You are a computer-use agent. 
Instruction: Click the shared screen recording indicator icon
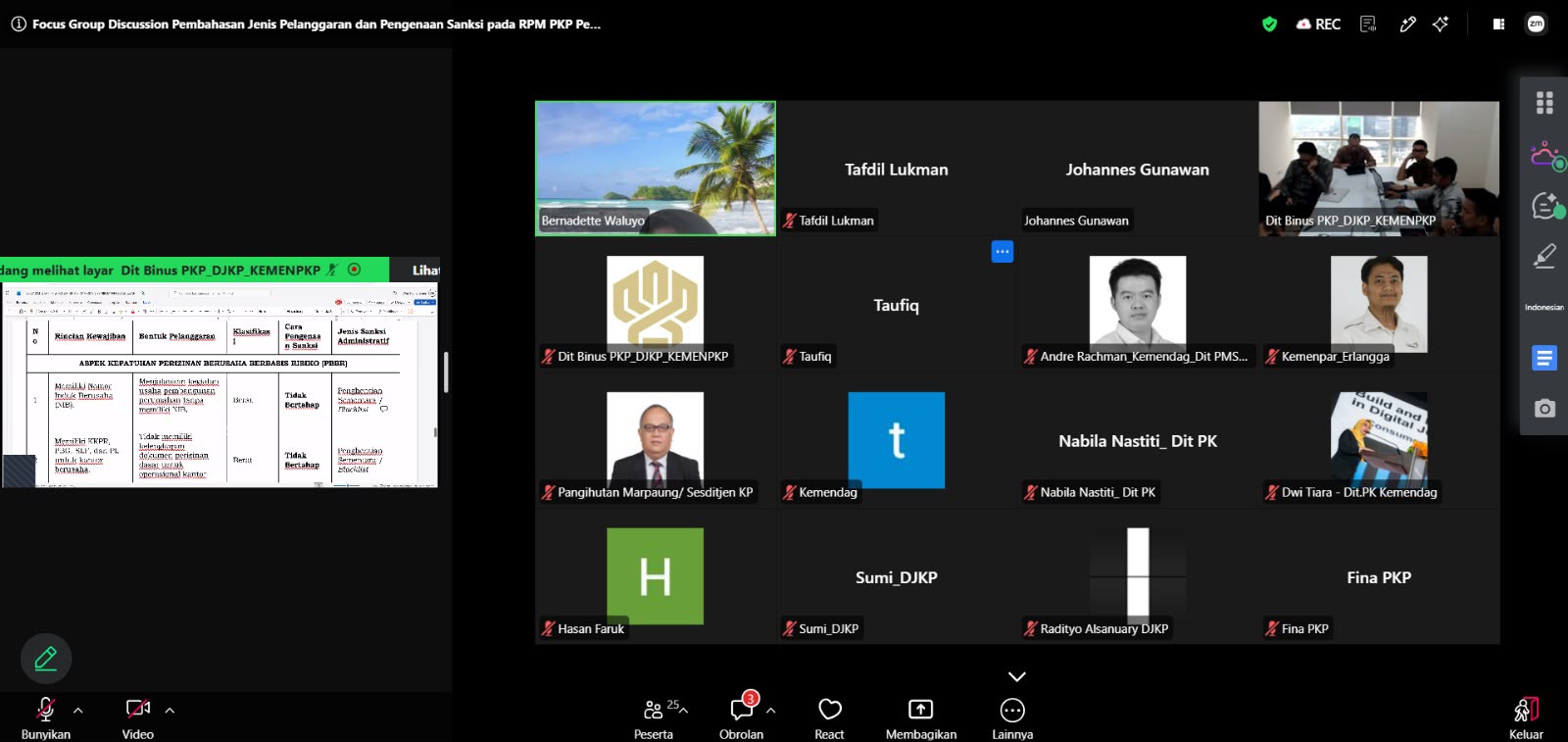pyautogui.click(x=355, y=270)
